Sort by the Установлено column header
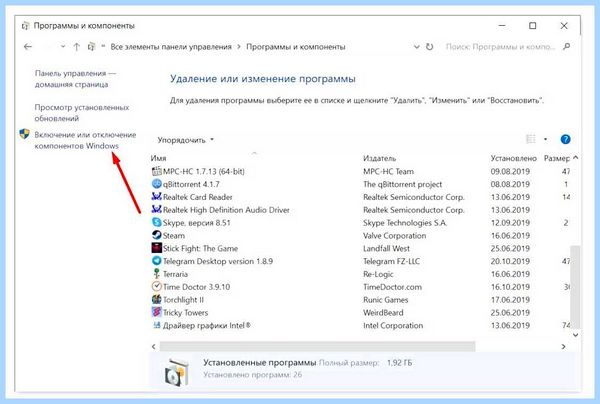Image resolution: width=600 pixels, height=404 pixels. [x=514, y=158]
